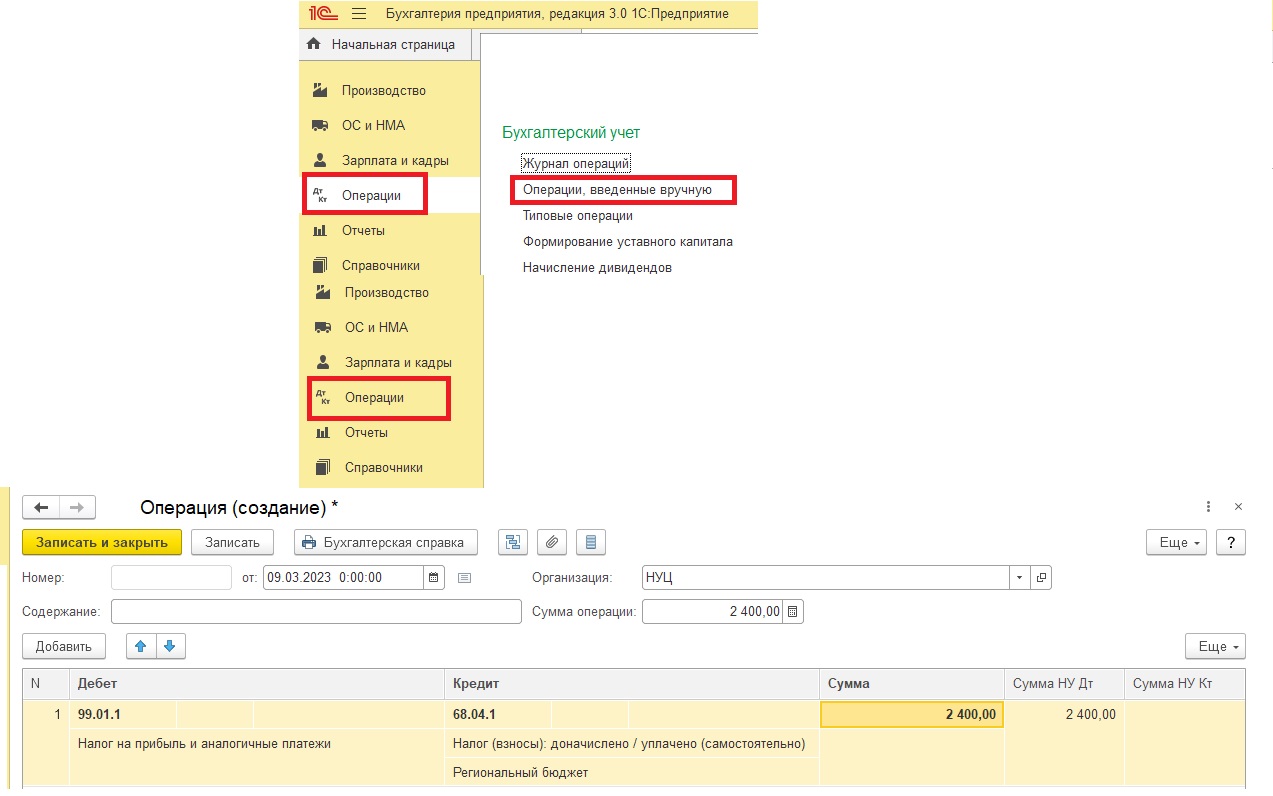1273x796 pixels.
Task: Open the Еще menu beside help button
Action: point(1176,542)
